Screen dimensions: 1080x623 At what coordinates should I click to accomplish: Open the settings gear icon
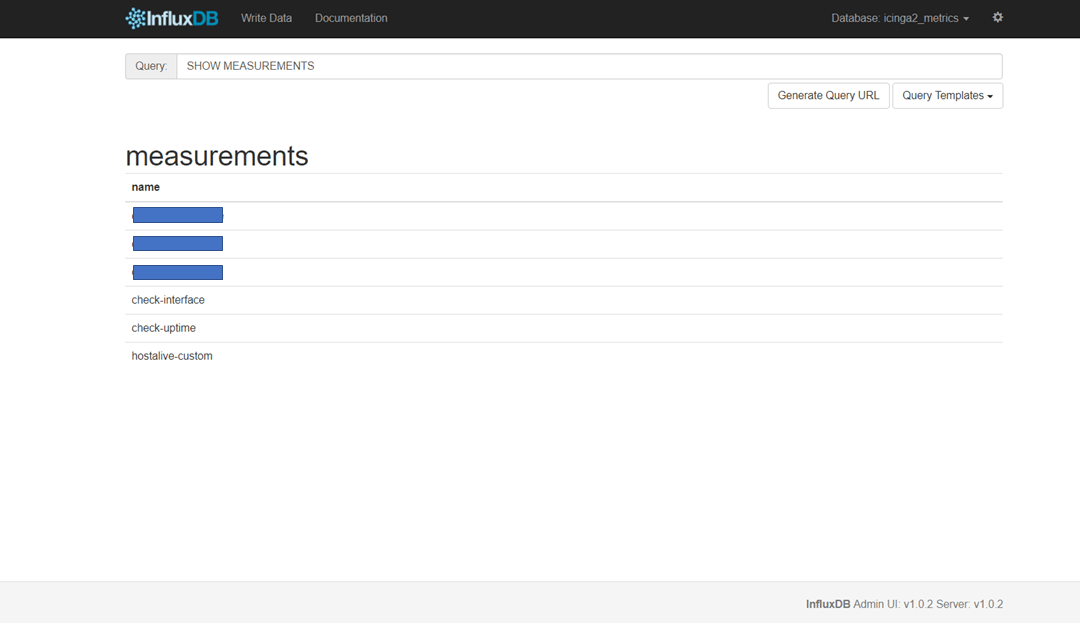tap(997, 18)
